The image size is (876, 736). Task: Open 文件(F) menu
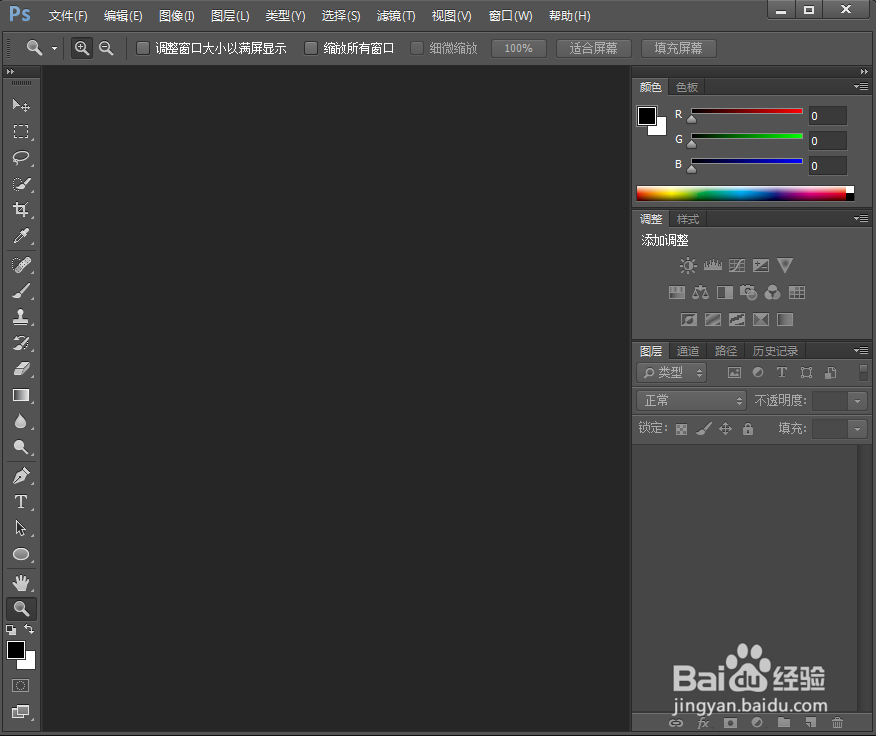click(x=68, y=16)
